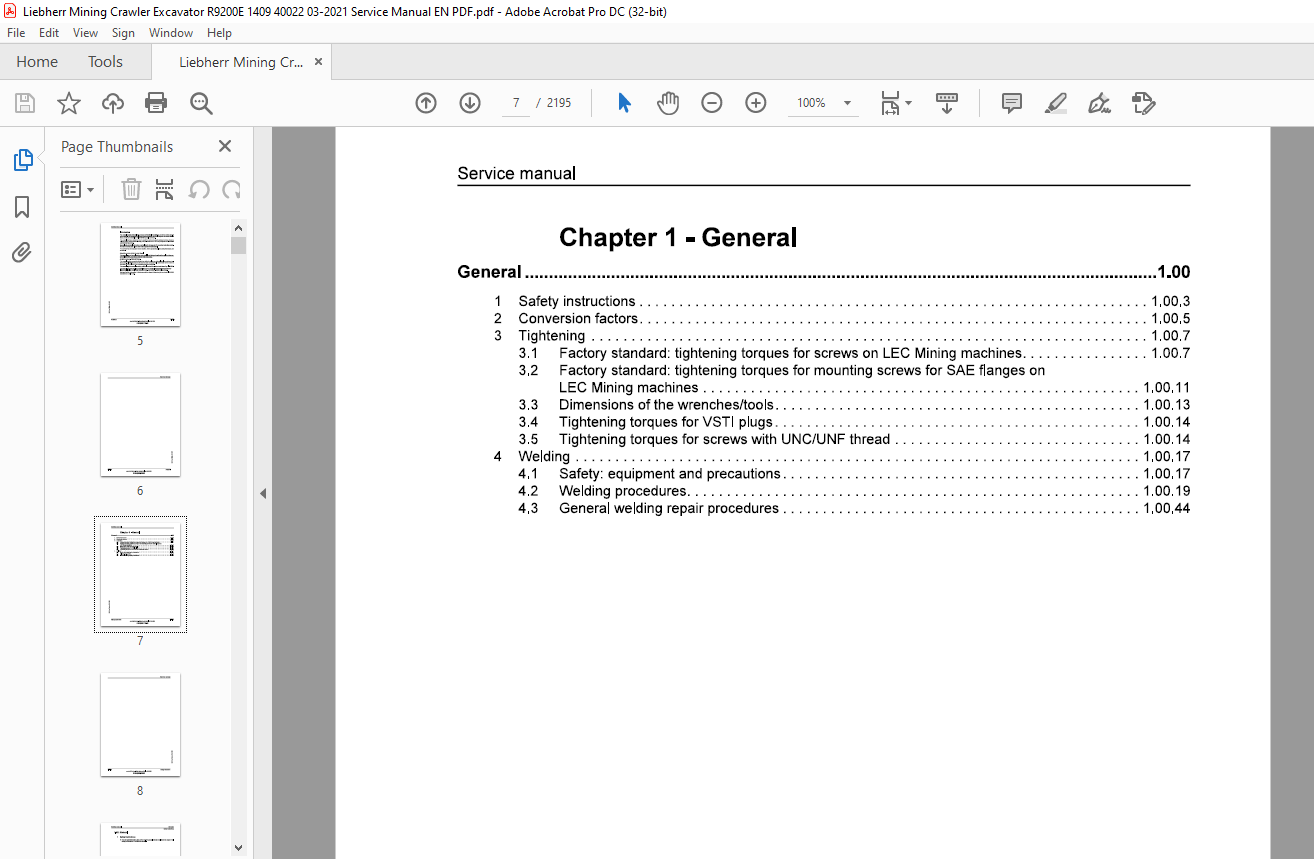Viewport: 1314px width, 859px height.
Task: Switch to the Home tab
Action: (37, 62)
